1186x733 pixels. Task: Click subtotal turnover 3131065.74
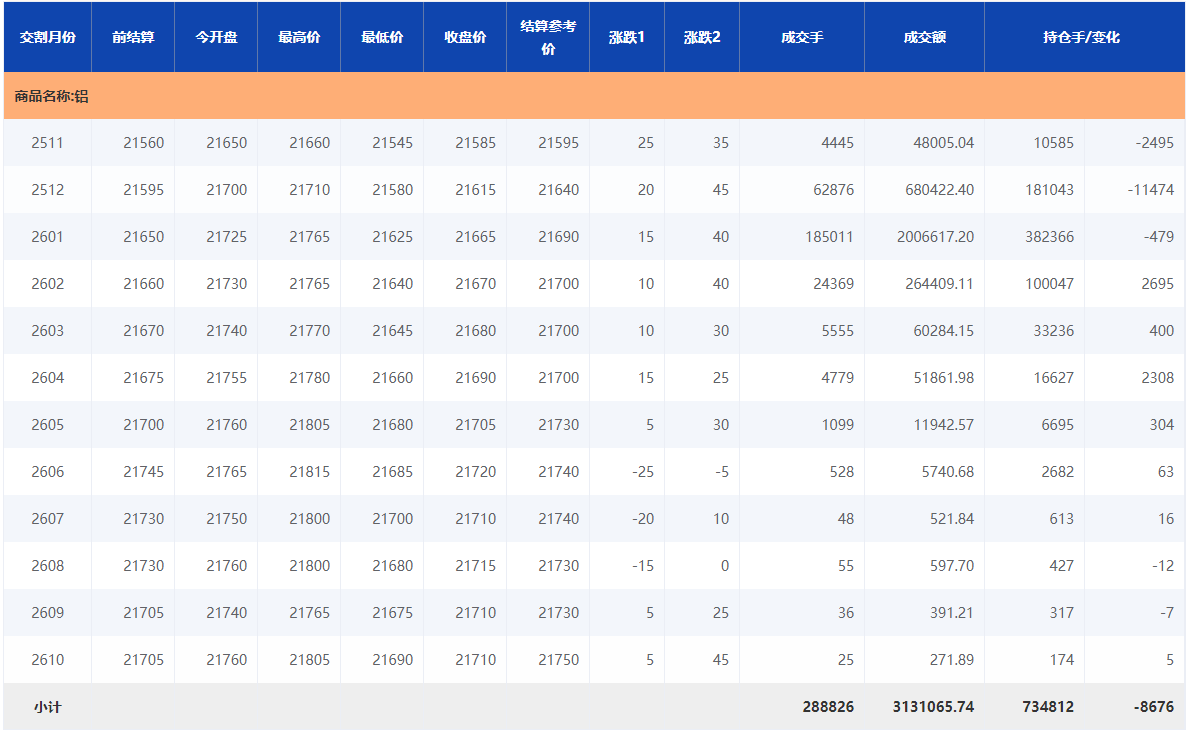coord(933,707)
